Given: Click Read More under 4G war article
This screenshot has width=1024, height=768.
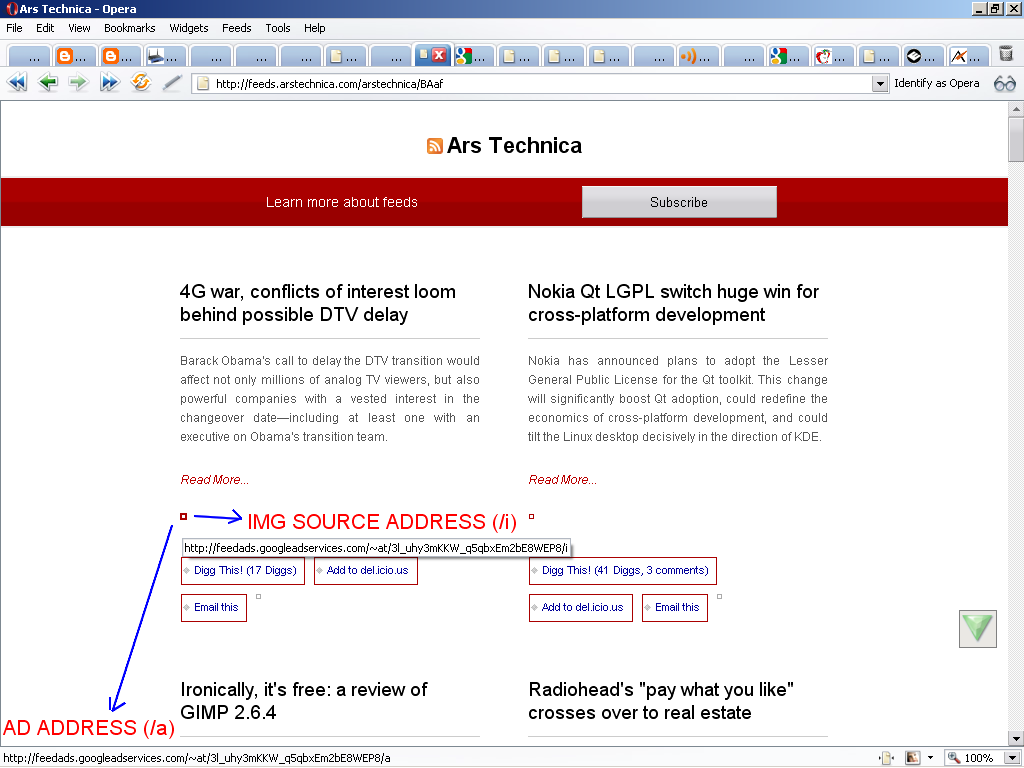Looking at the screenshot, I should (214, 480).
